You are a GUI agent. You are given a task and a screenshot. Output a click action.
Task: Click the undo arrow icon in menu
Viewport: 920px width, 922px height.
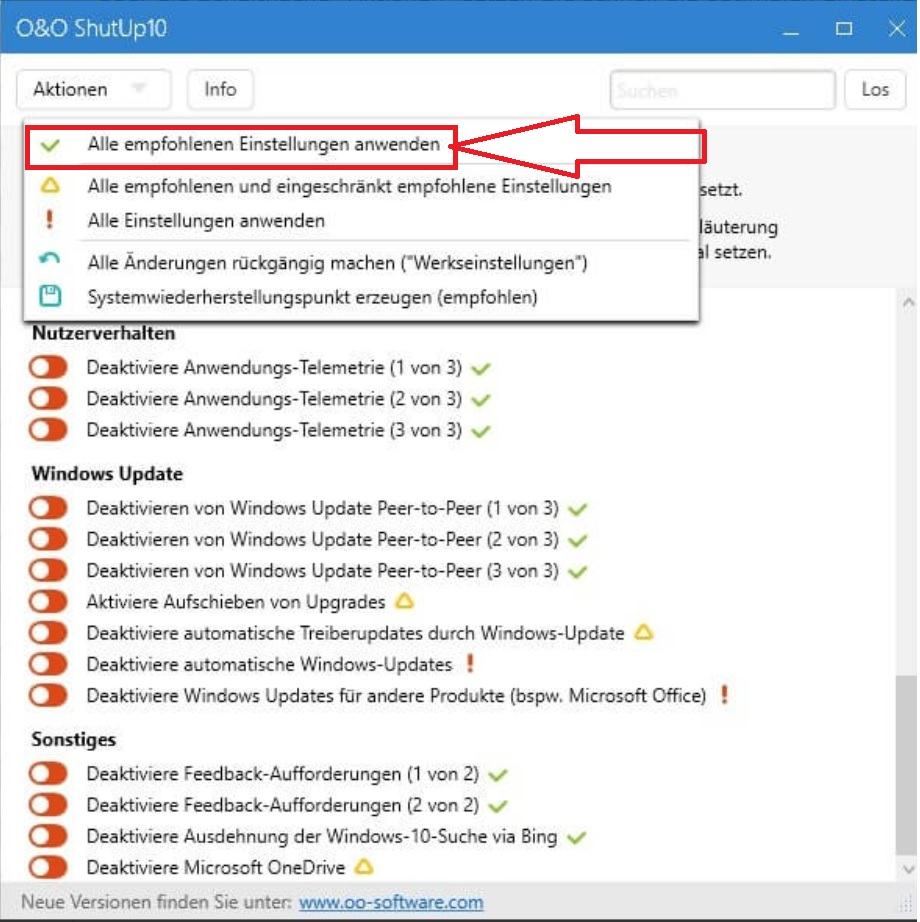pos(49,258)
